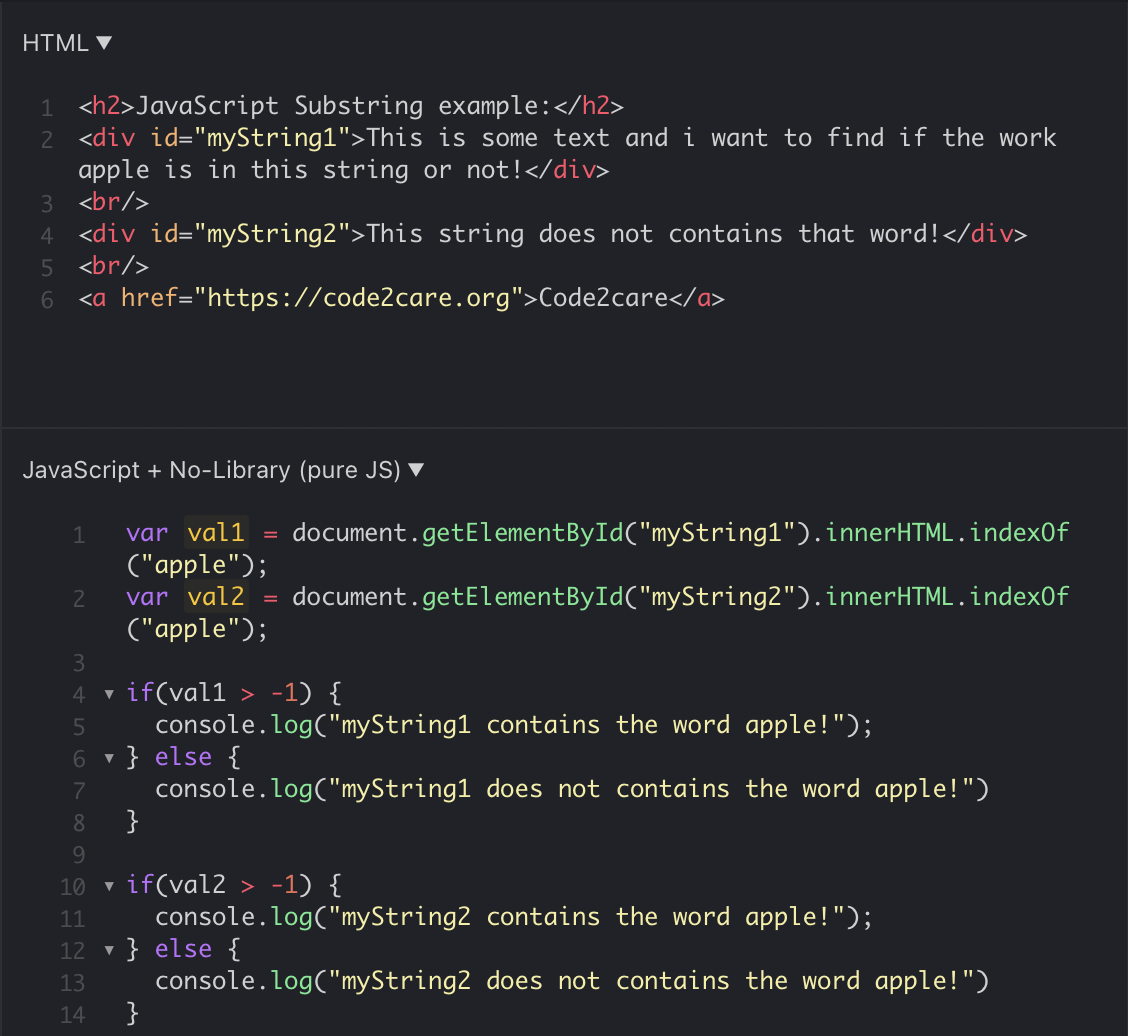
Task: Collapse the else block at line 12
Action: (x=109, y=948)
